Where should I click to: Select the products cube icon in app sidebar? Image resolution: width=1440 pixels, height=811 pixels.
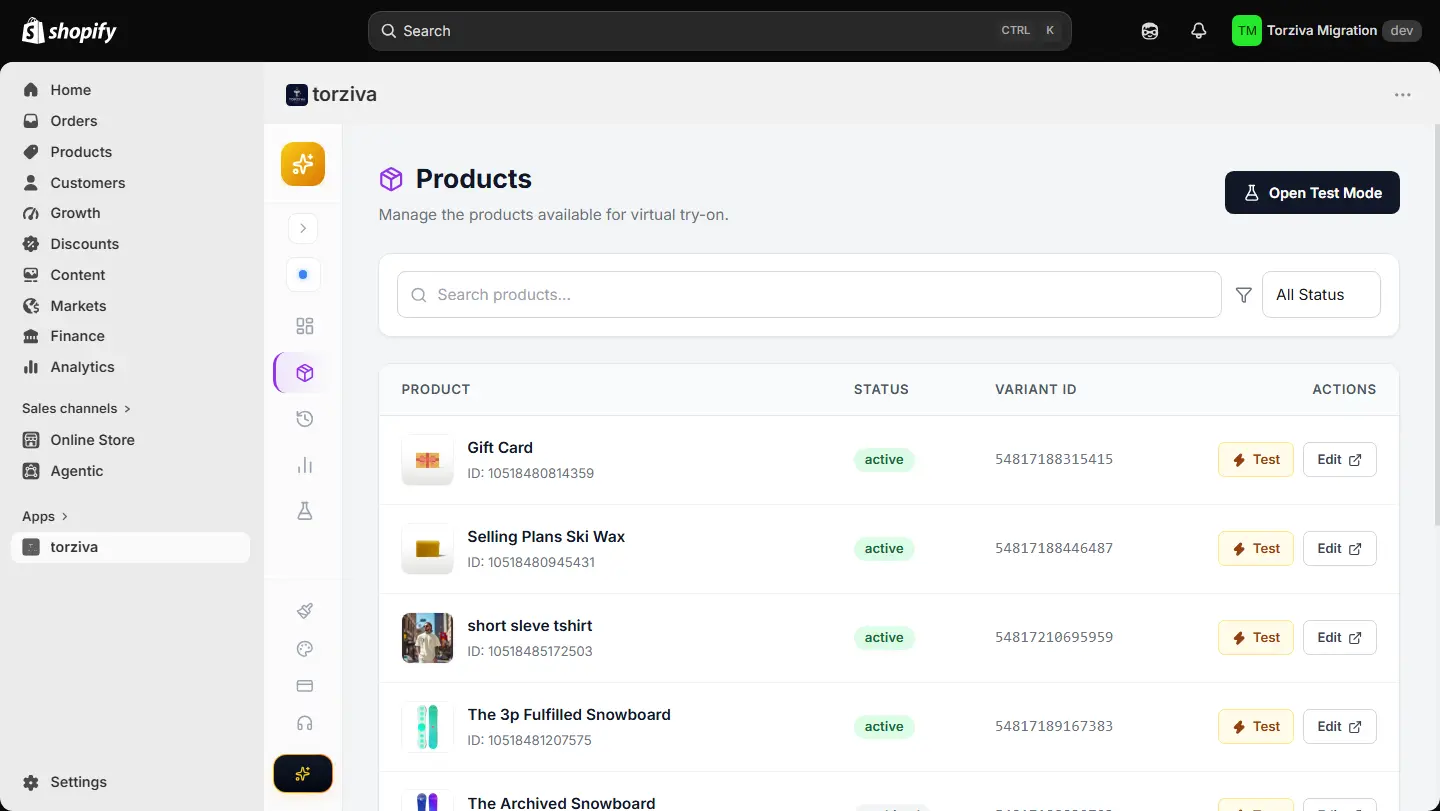coord(305,373)
